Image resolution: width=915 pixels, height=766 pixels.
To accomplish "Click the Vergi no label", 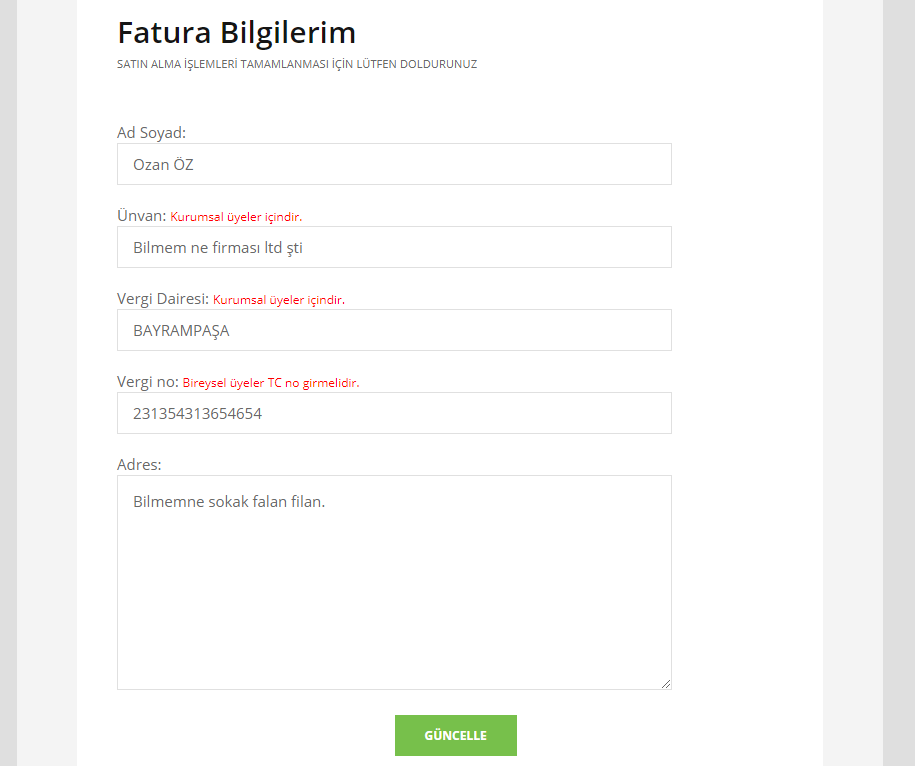I will pyautogui.click(x=145, y=380).
